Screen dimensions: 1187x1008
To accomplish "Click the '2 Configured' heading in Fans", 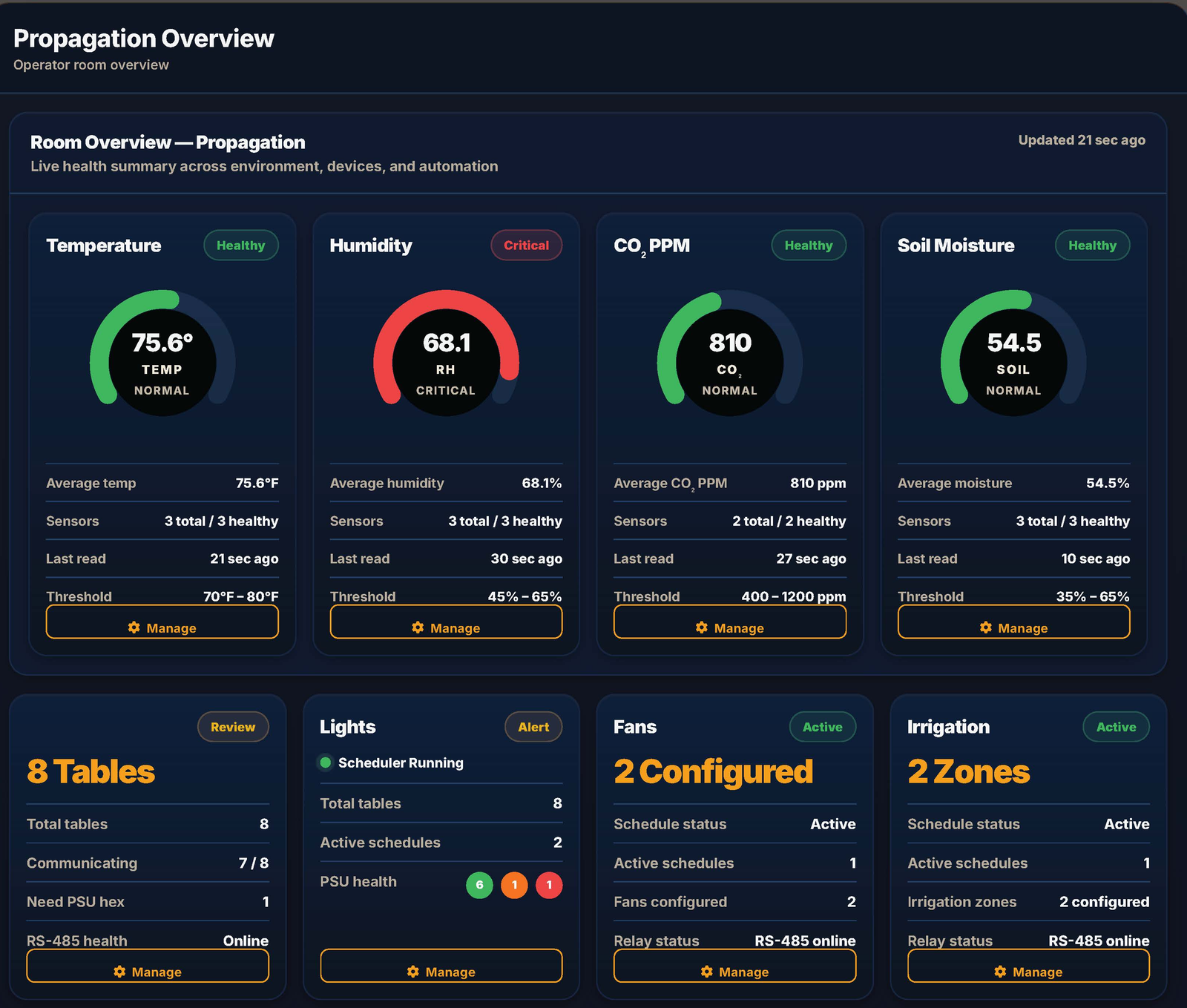I will tap(714, 772).
